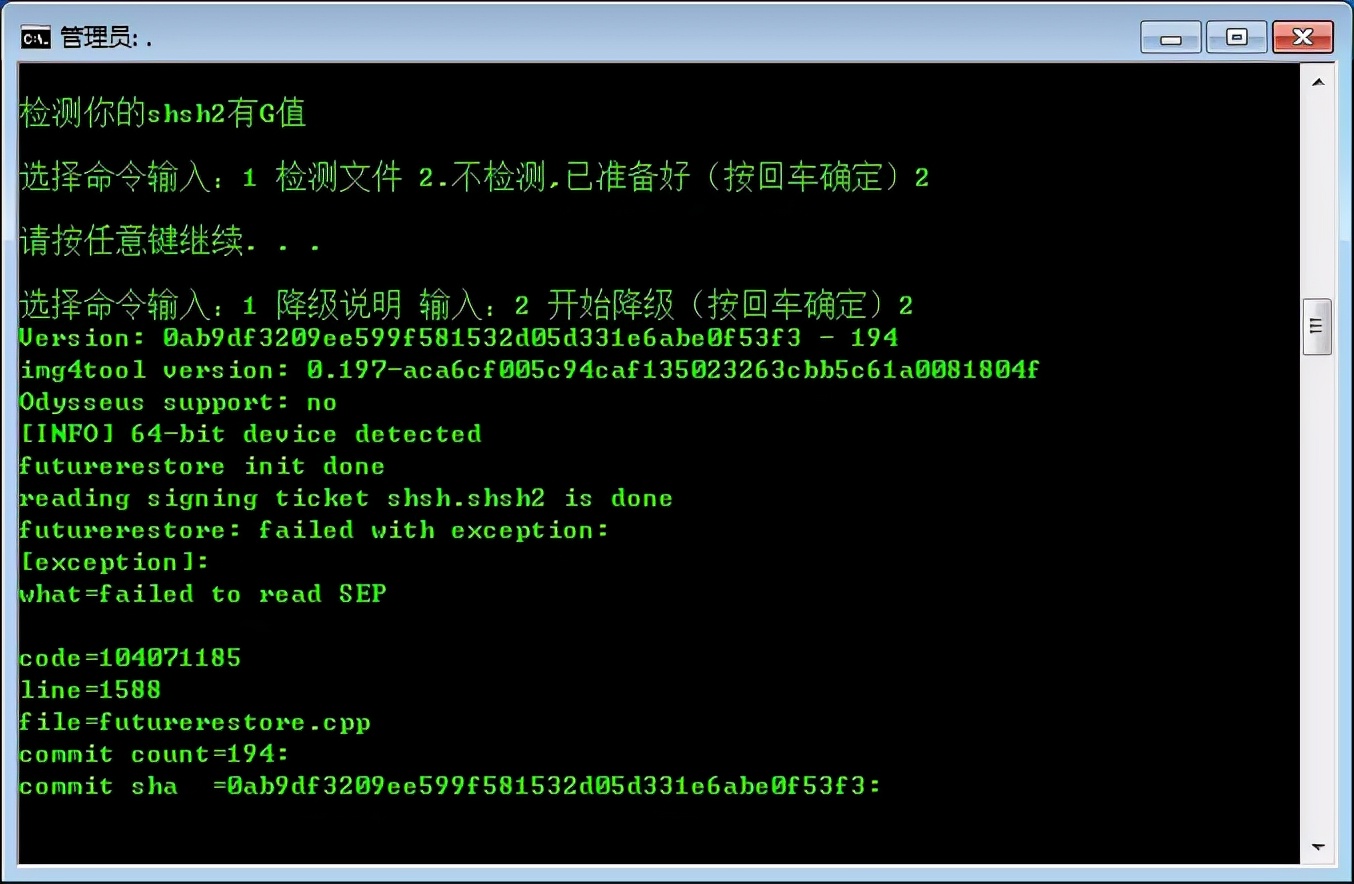Select the commit count=194 line
1354x884 pixels.
(x=150, y=754)
